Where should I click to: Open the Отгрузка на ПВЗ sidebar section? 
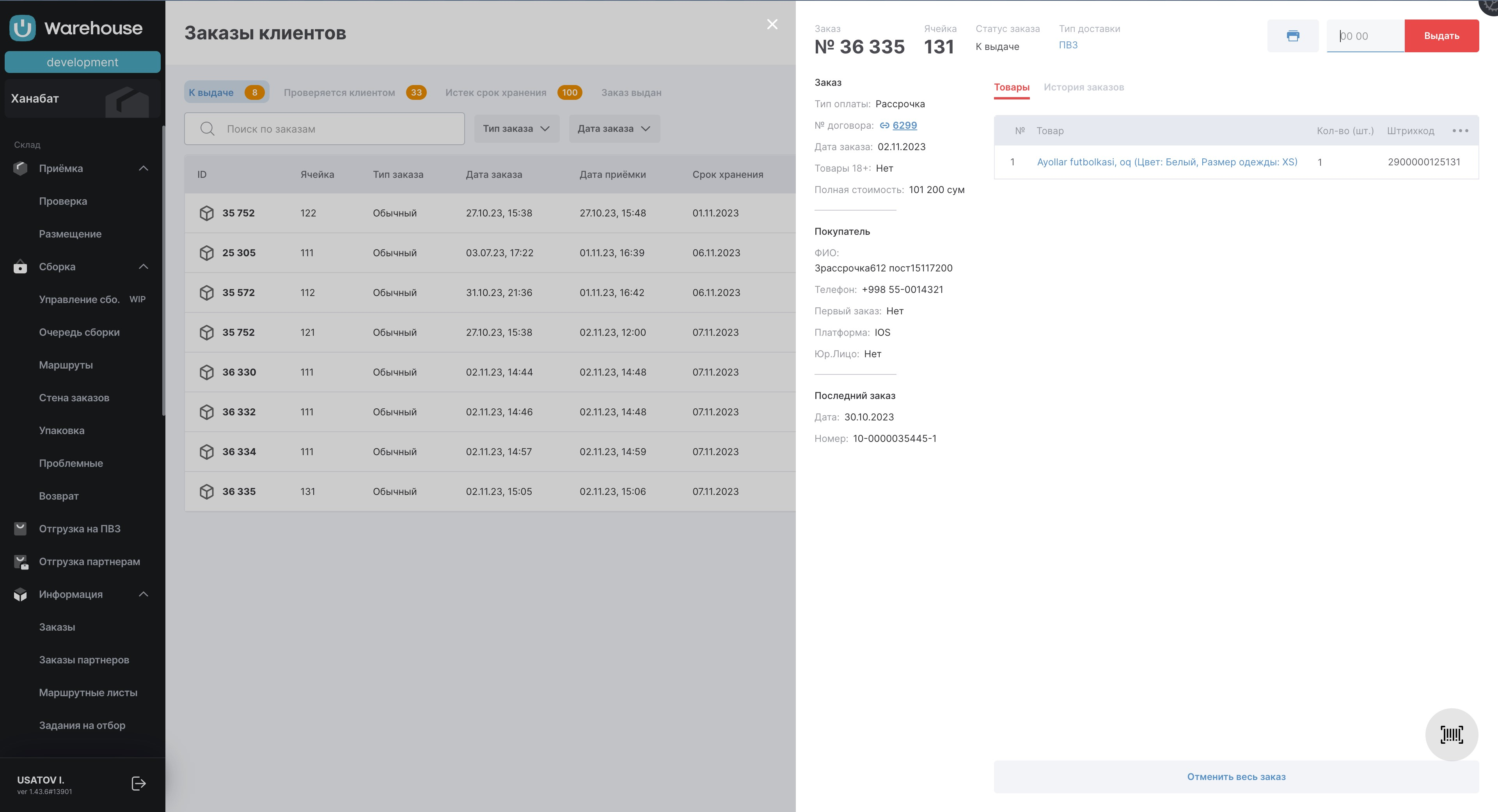[80, 529]
